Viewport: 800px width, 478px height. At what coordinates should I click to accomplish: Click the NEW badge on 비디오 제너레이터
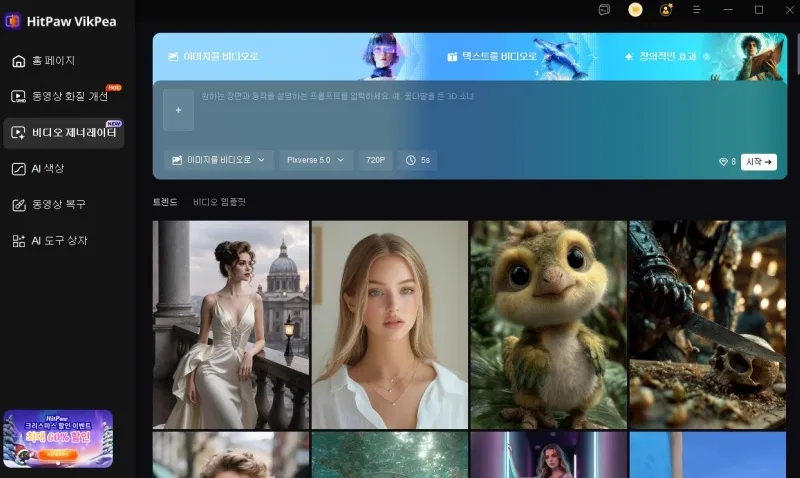click(113, 123)
